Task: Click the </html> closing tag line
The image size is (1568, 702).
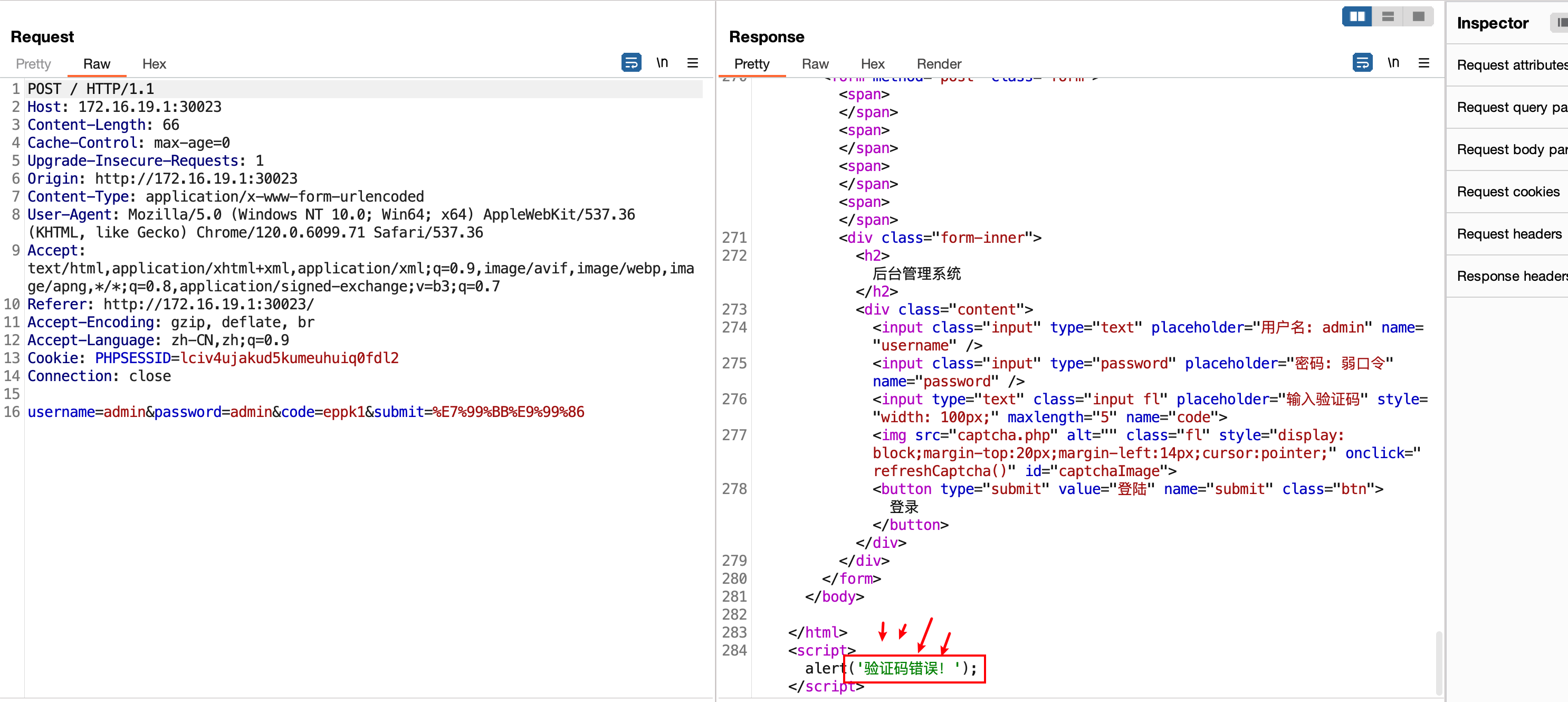Action: pos(817,632)
